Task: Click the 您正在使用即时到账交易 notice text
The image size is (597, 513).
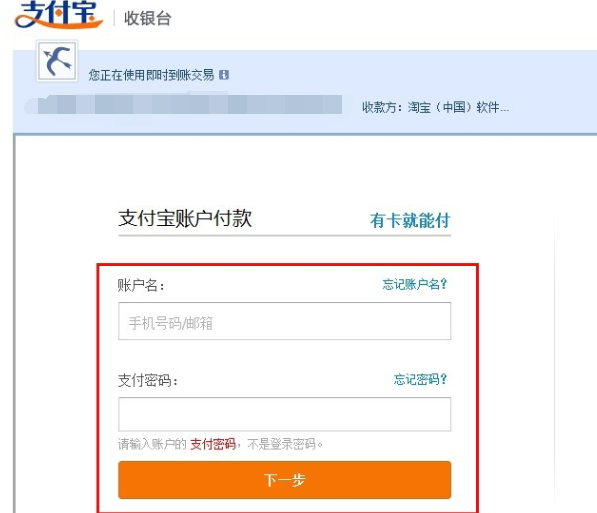Action: click(151, 75)
